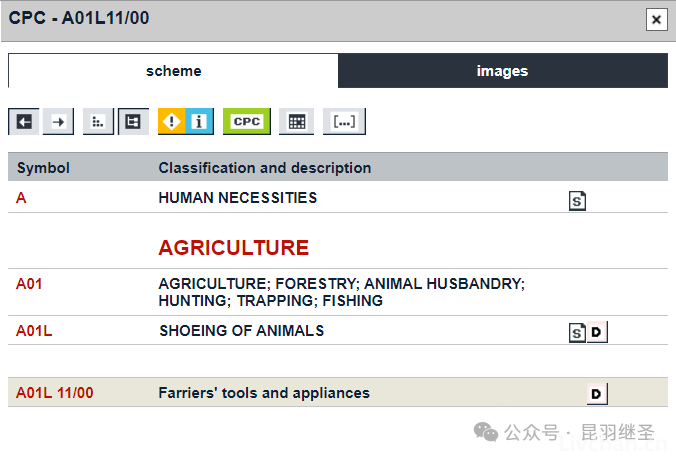Click the back arrow navigation icon
The width and height of the screenshot is (676, 459).
point(24,122)
